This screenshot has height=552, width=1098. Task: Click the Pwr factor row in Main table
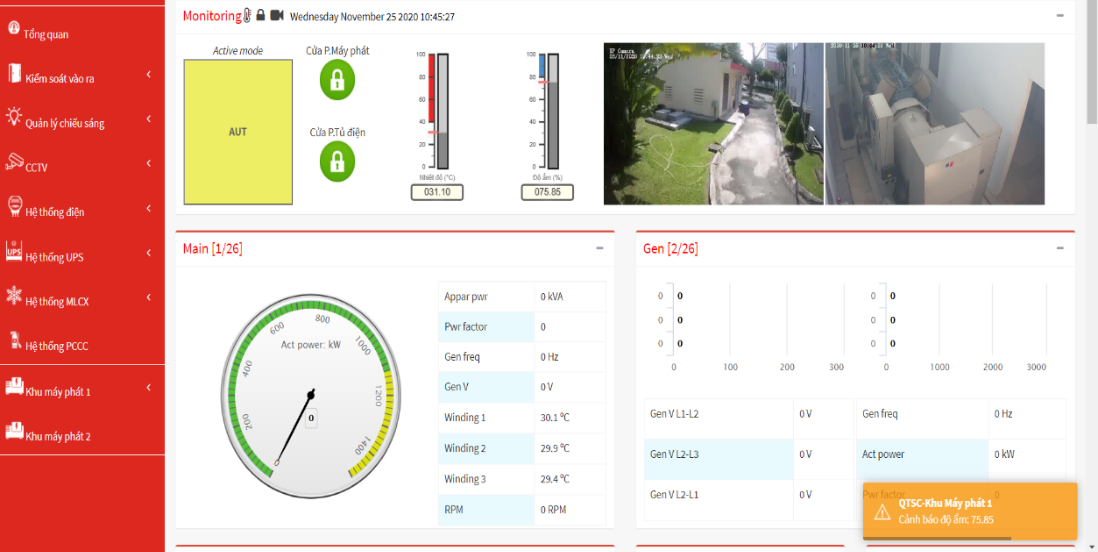click(x=522, y=326)
